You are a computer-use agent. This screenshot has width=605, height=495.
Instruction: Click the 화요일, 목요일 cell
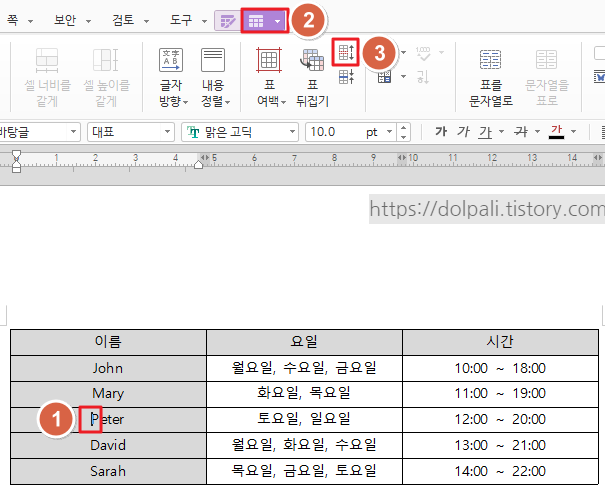tap(304, 394)
